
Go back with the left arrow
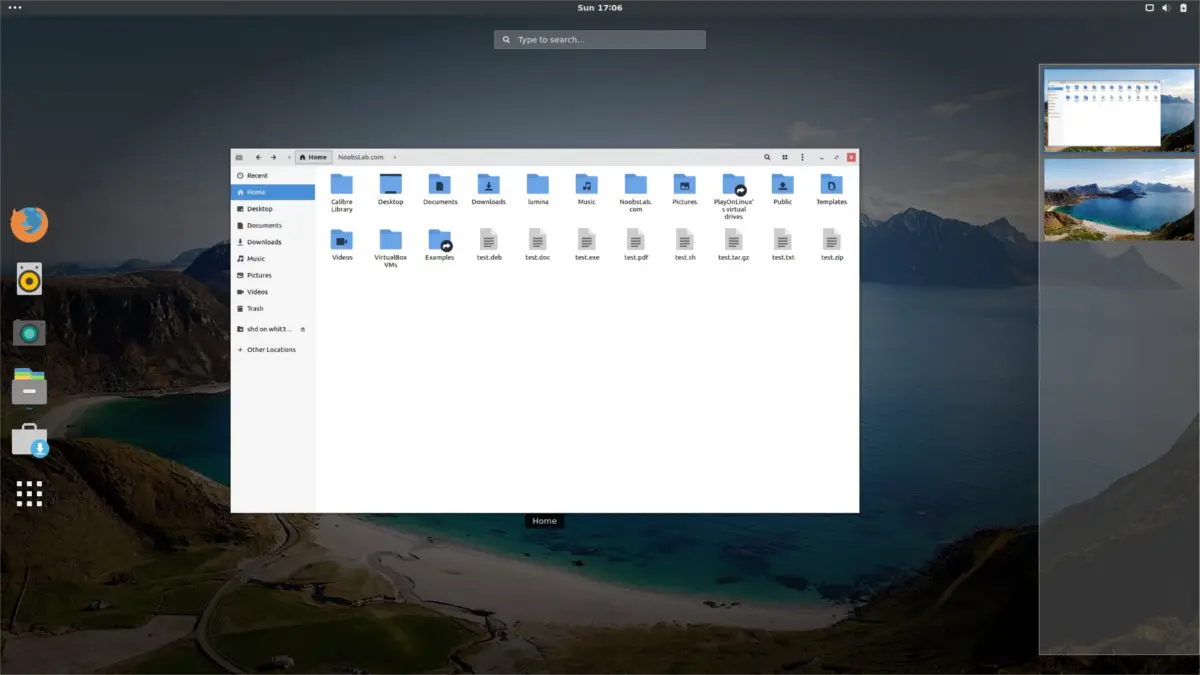(258, 157)
